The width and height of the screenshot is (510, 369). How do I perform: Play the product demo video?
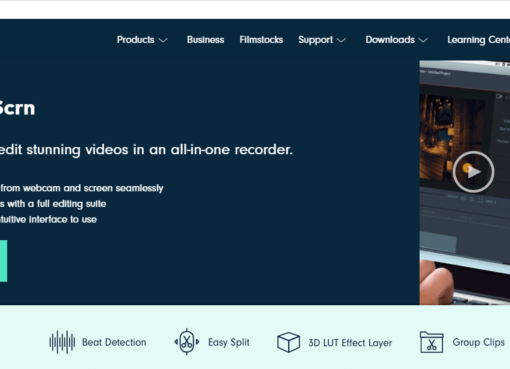(473, 172)
